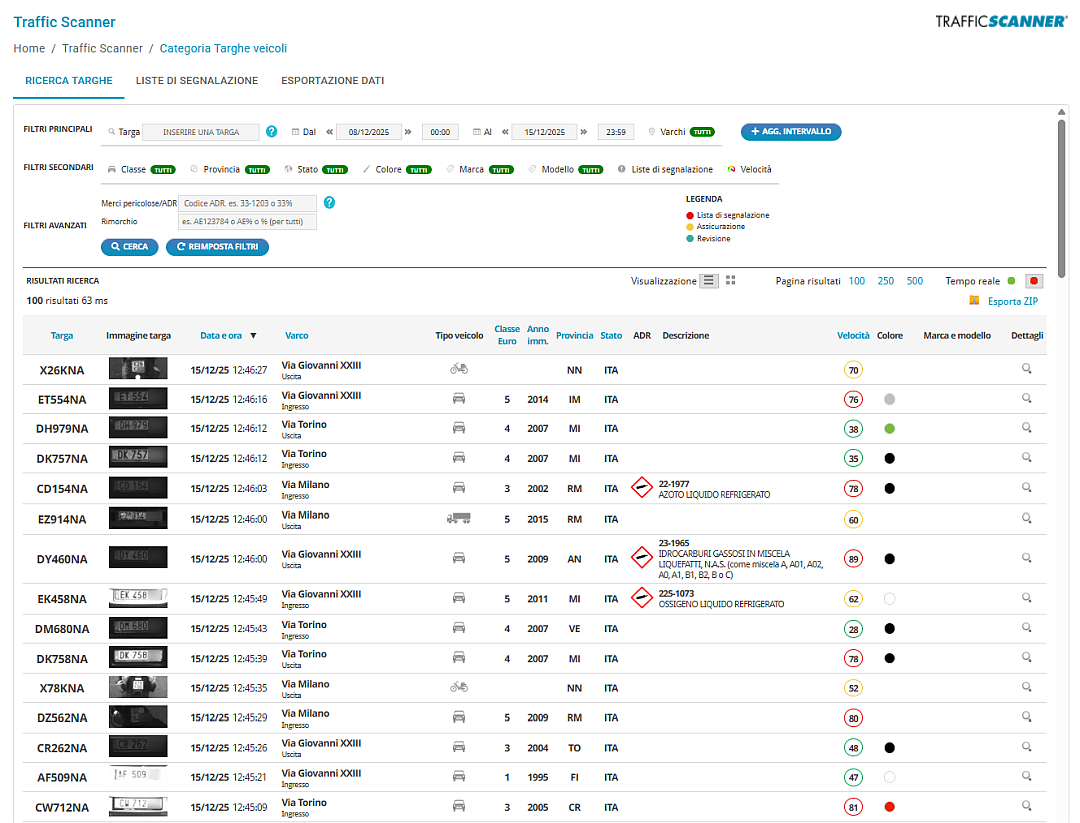Click the help icon beside ADR code field
The width and height of the screenshot is (1080, 823).
[x=329, y=202]
